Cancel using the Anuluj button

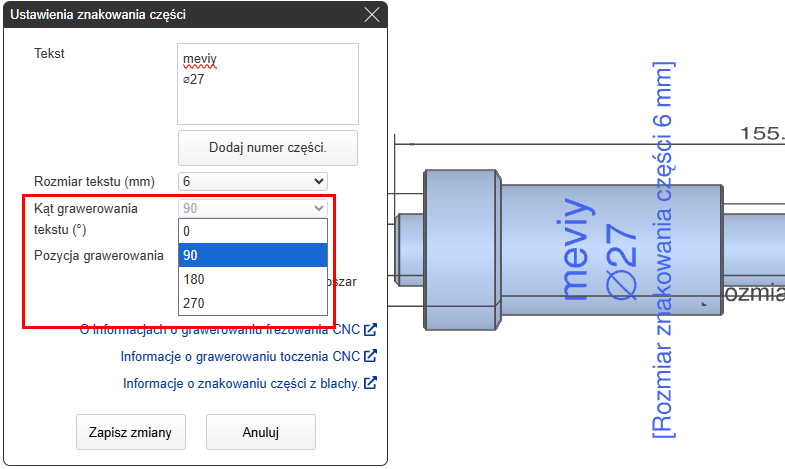[261, 432]
